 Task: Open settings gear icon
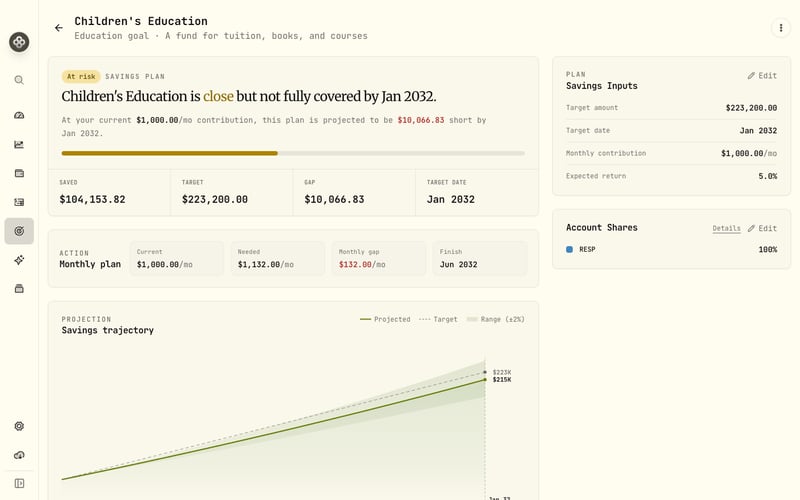click(19, 426)
